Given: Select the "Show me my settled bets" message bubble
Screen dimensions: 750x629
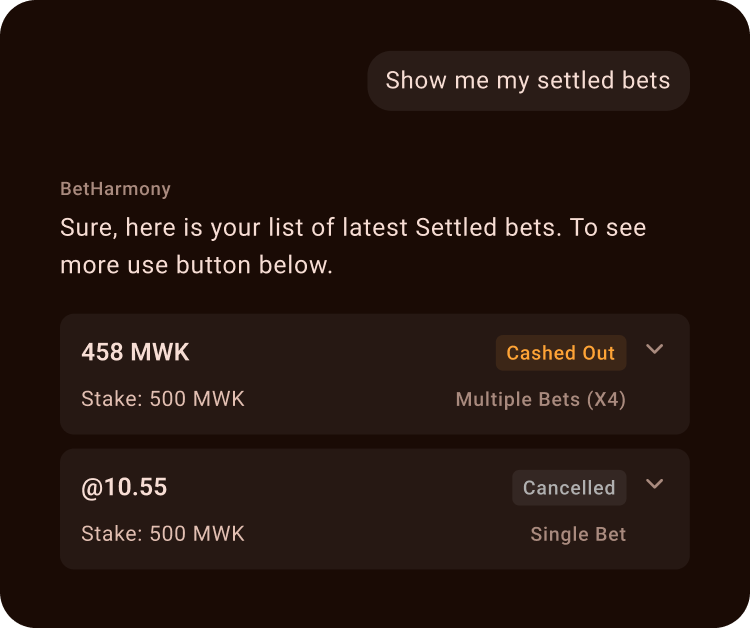Looking at the screenshot, I should tap(528, 81).
